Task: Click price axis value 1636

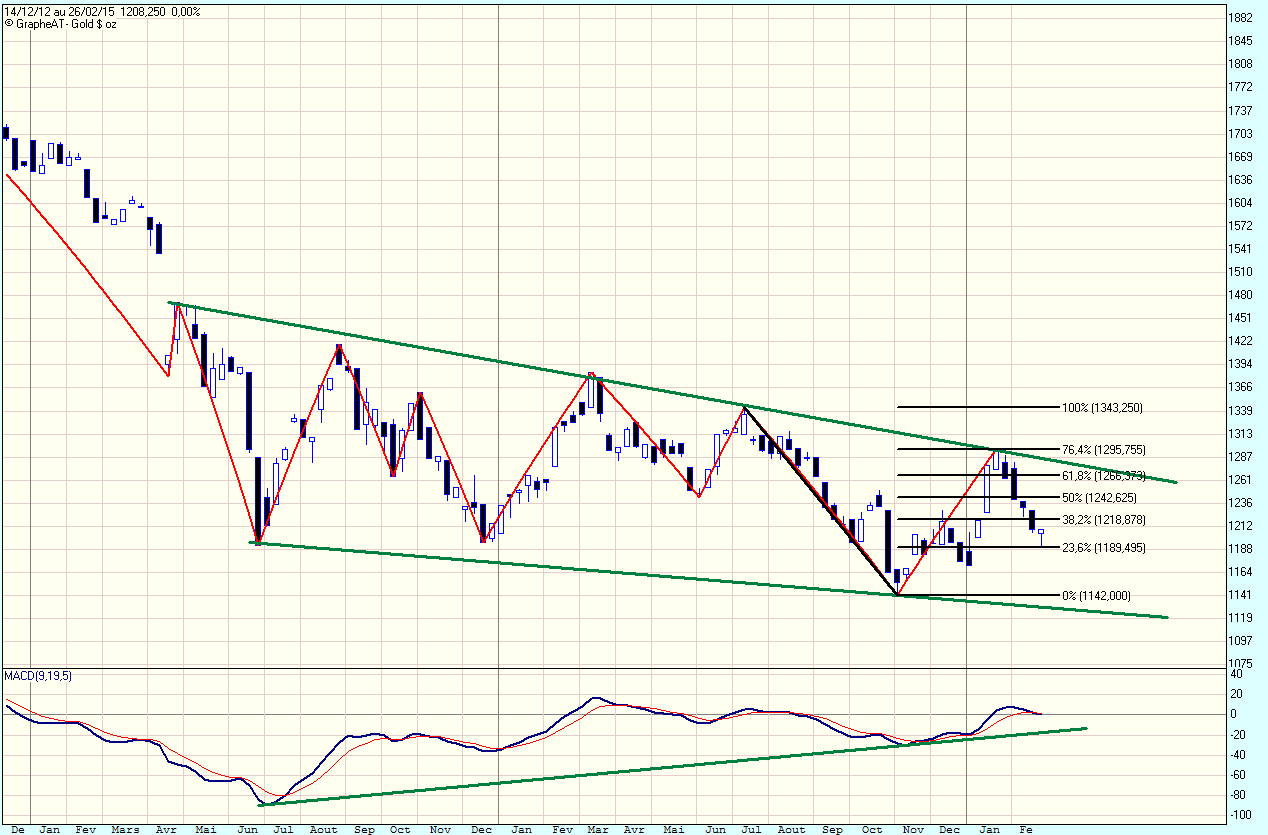Action: (x=1241, y=180)
